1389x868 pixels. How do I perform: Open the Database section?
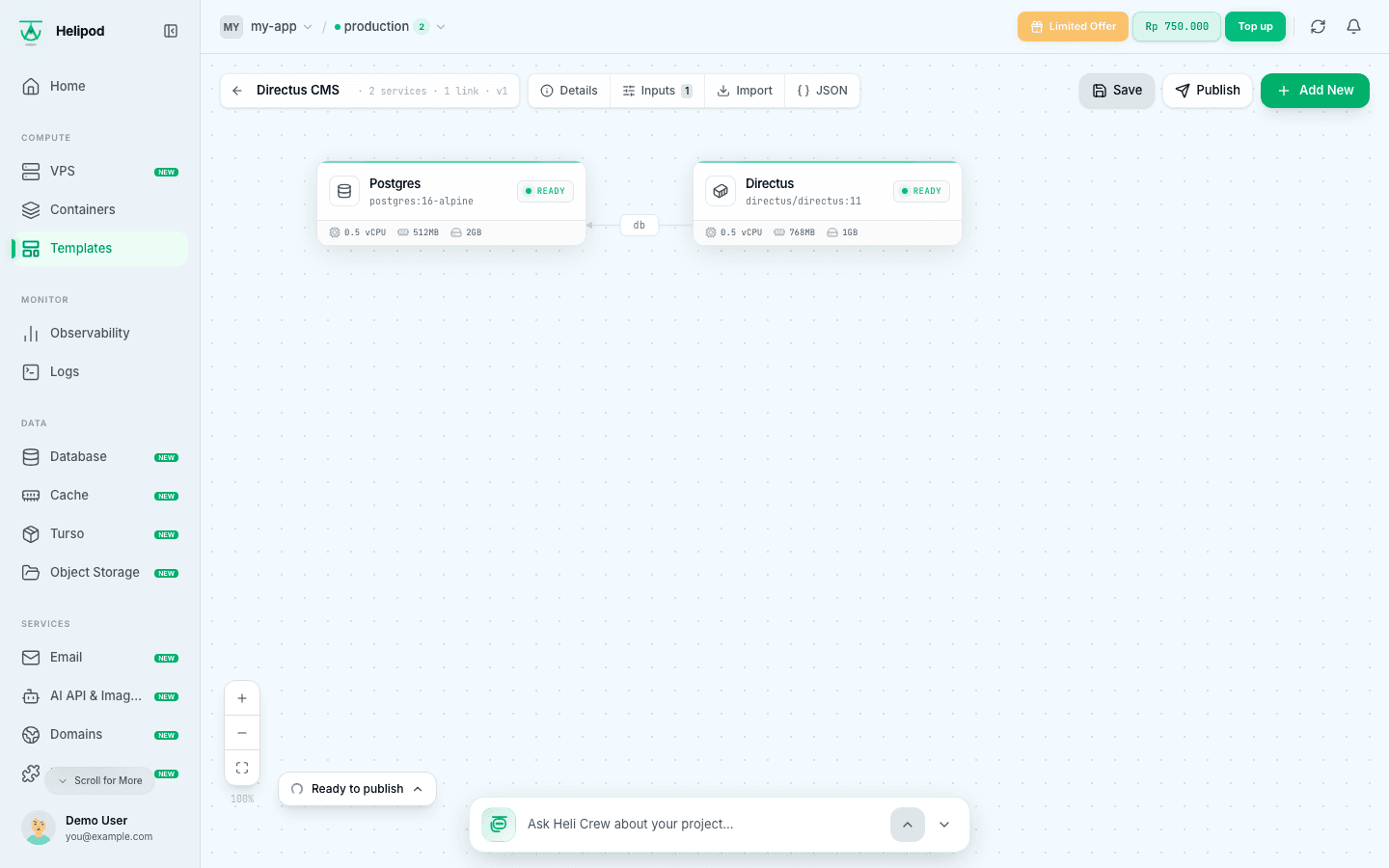pos(99,456)
